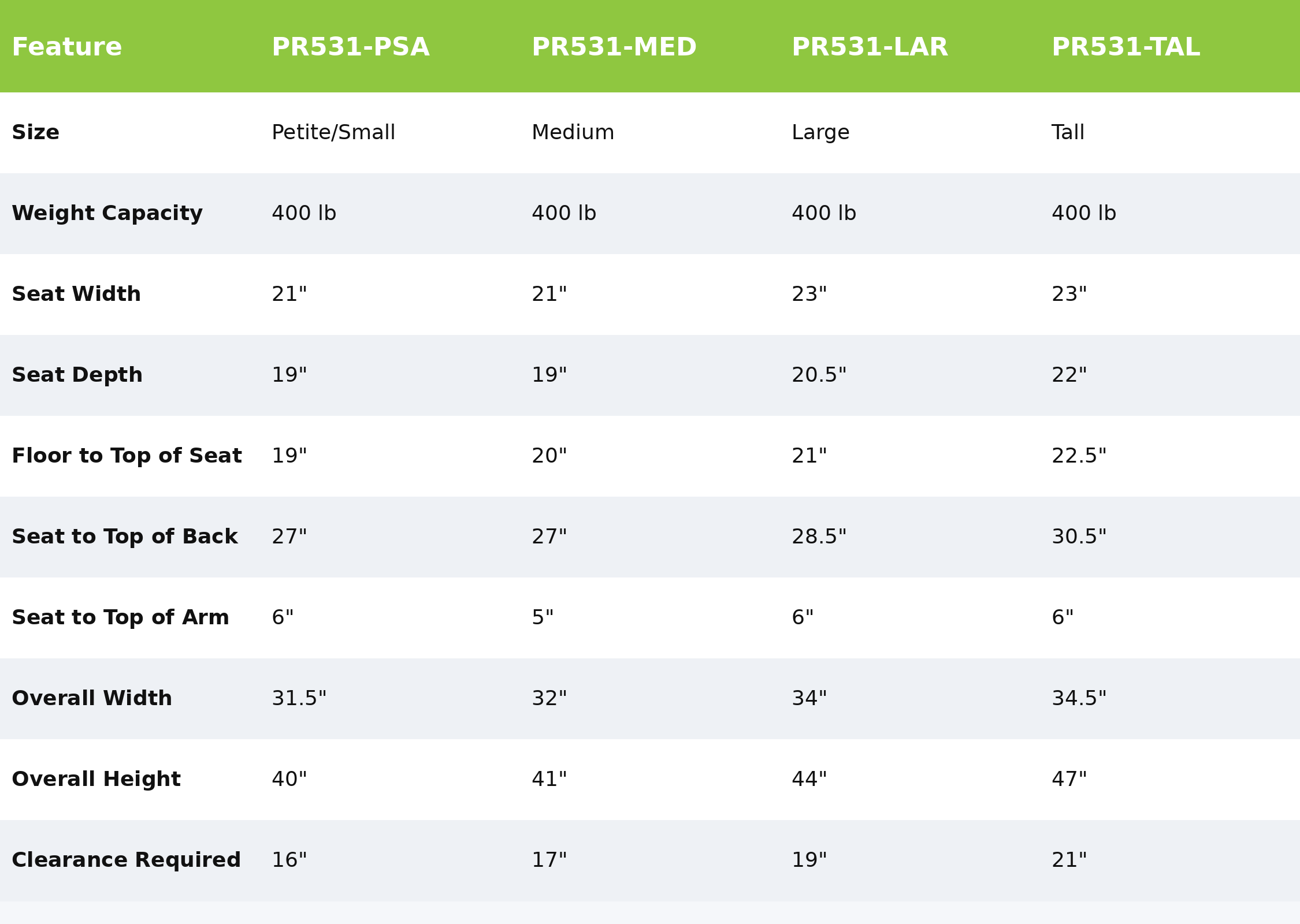Select the 22.5" Floor to Top of Seat value
1300x924 pixels.
[1079, 456]
